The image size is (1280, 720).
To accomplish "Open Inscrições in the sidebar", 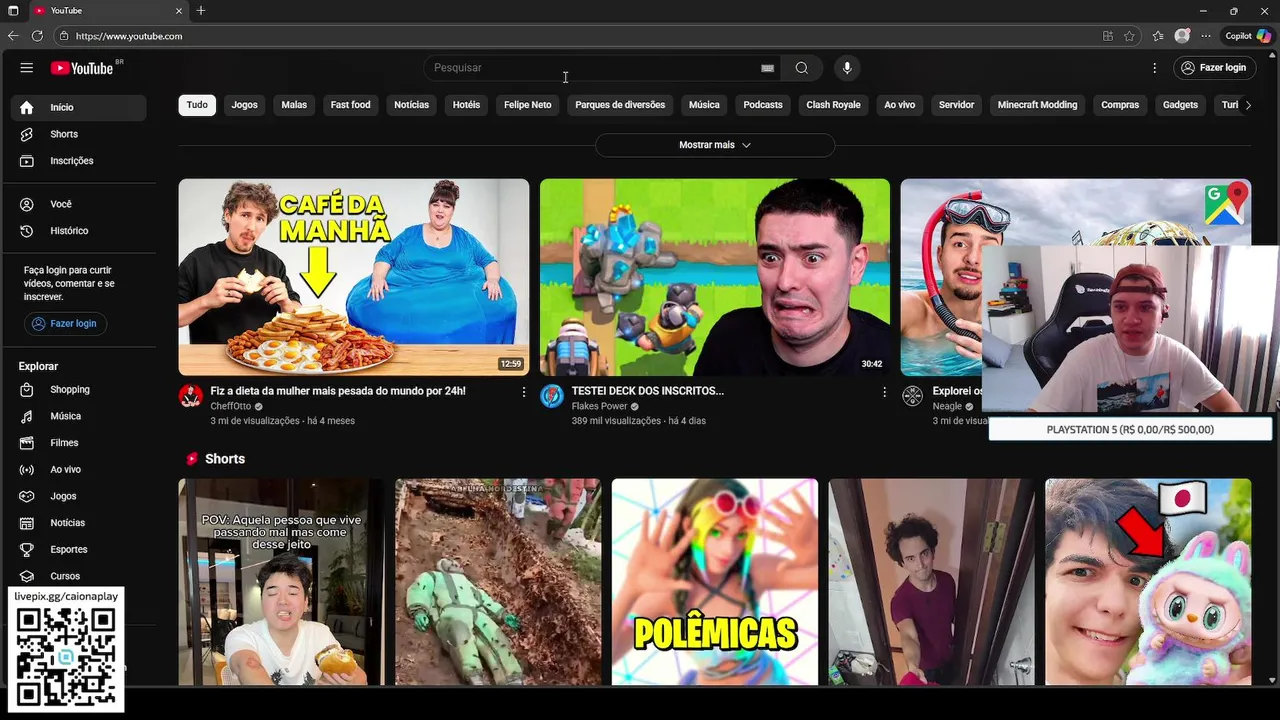I will pos(78,161).
